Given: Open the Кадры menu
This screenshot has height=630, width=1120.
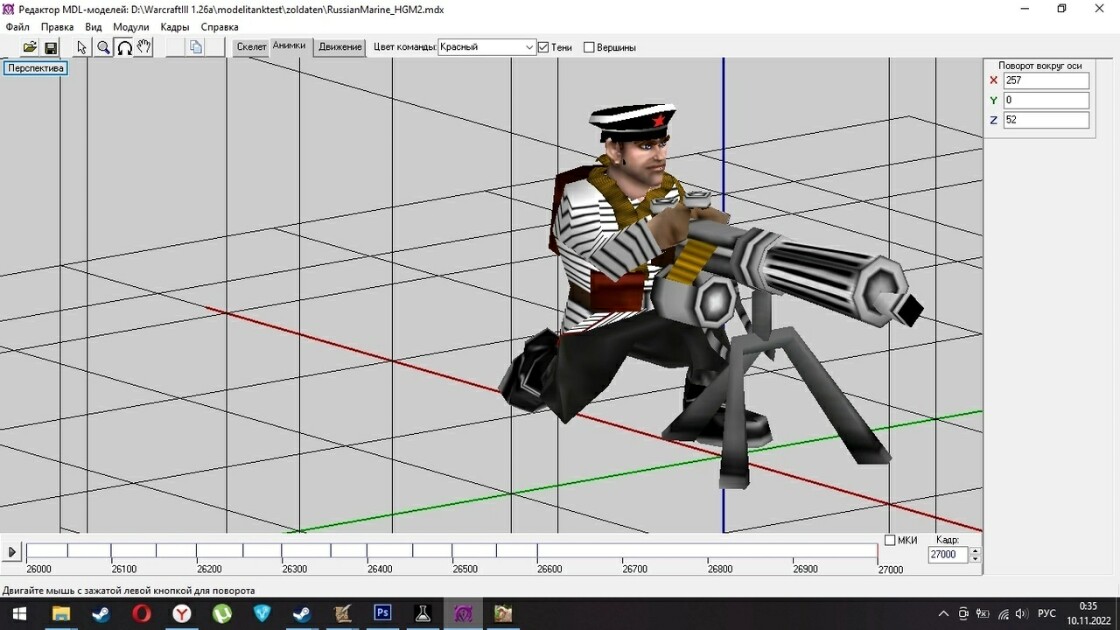Looking at the screenshot, I should [x=174, y=27].
